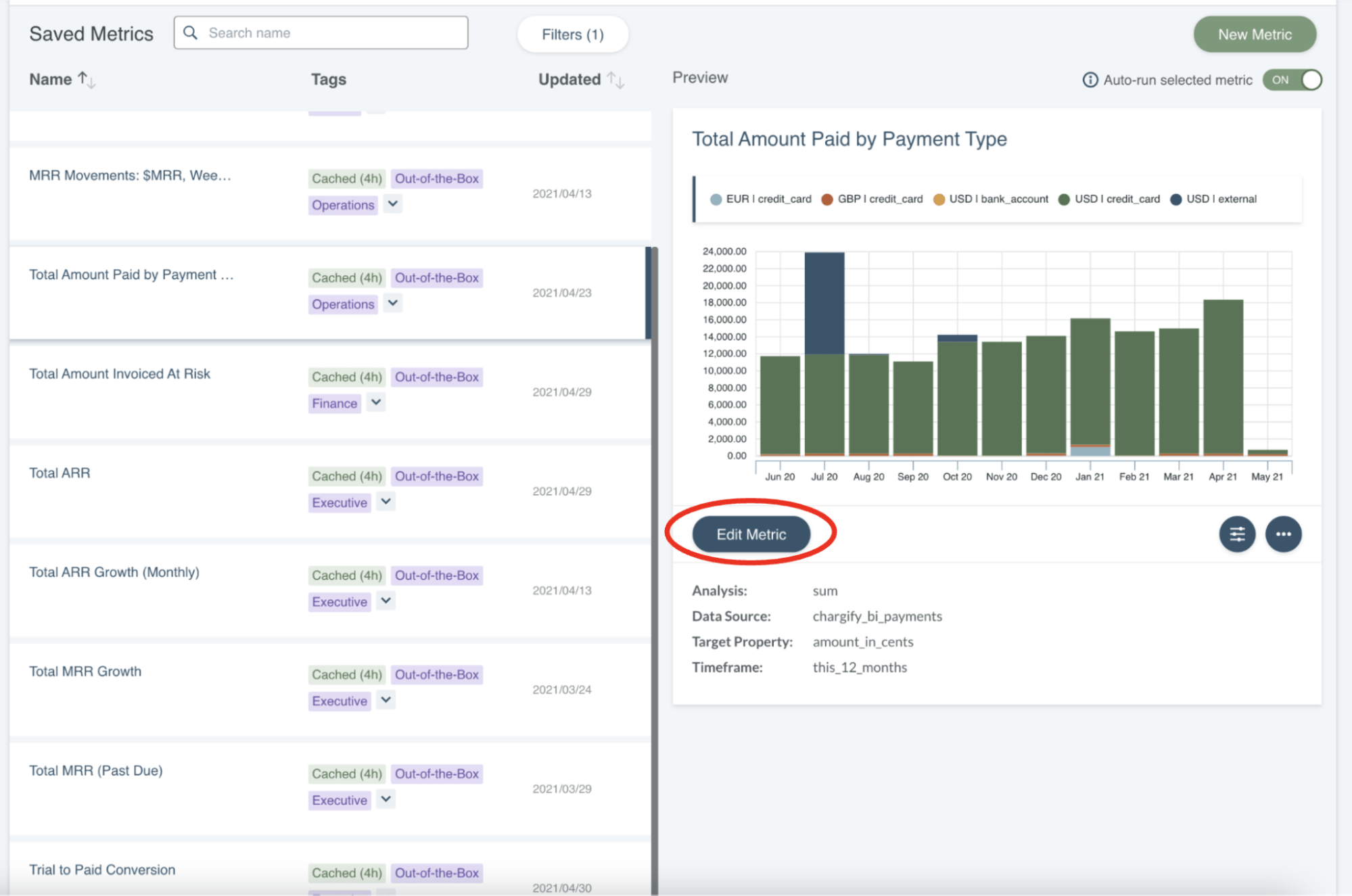Expand tags for Total Amount Invoiced At Risk
This screenshot has height=896, width=1352.
376,402
